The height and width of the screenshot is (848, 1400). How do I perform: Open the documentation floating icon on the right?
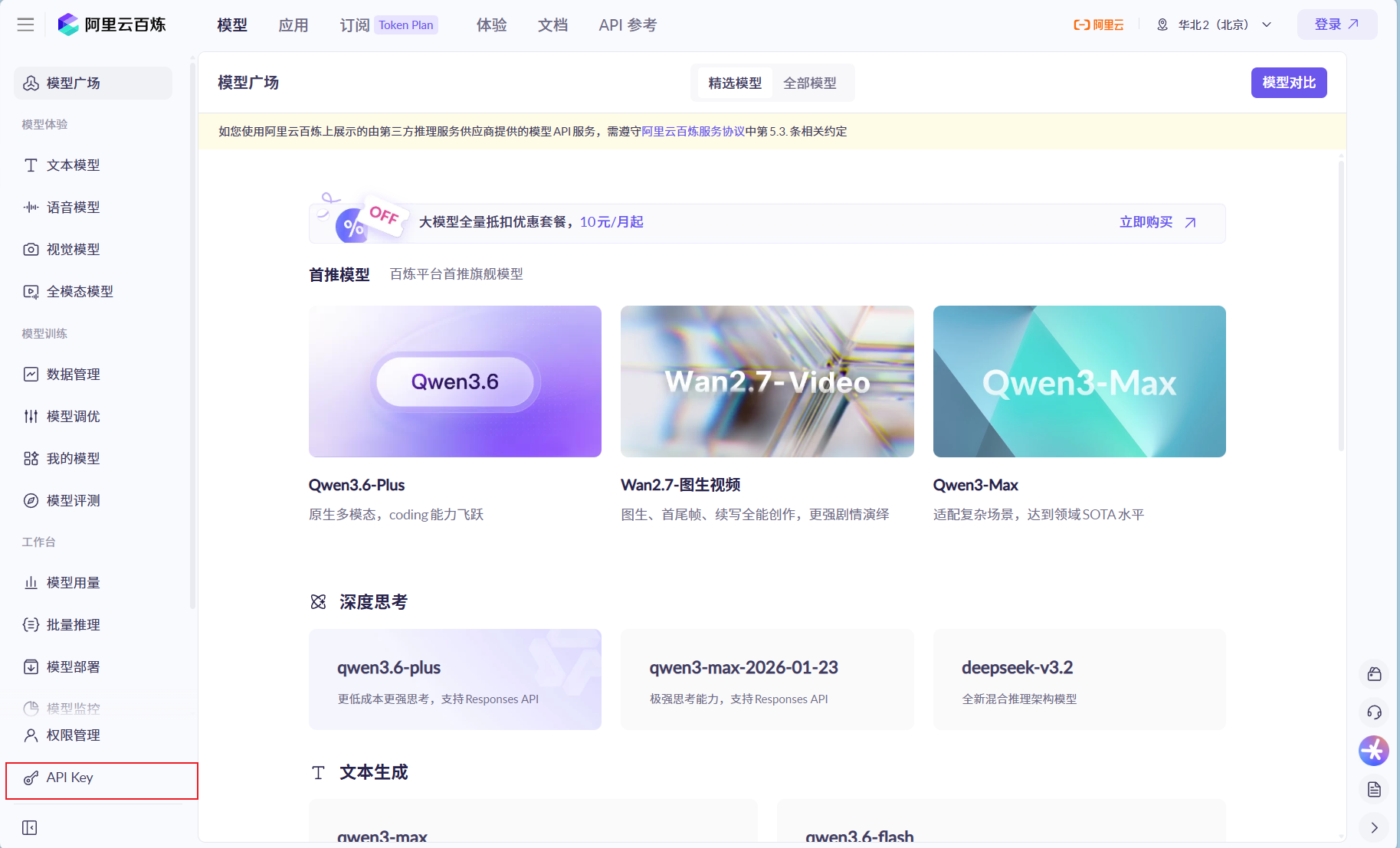[1374, 789]
